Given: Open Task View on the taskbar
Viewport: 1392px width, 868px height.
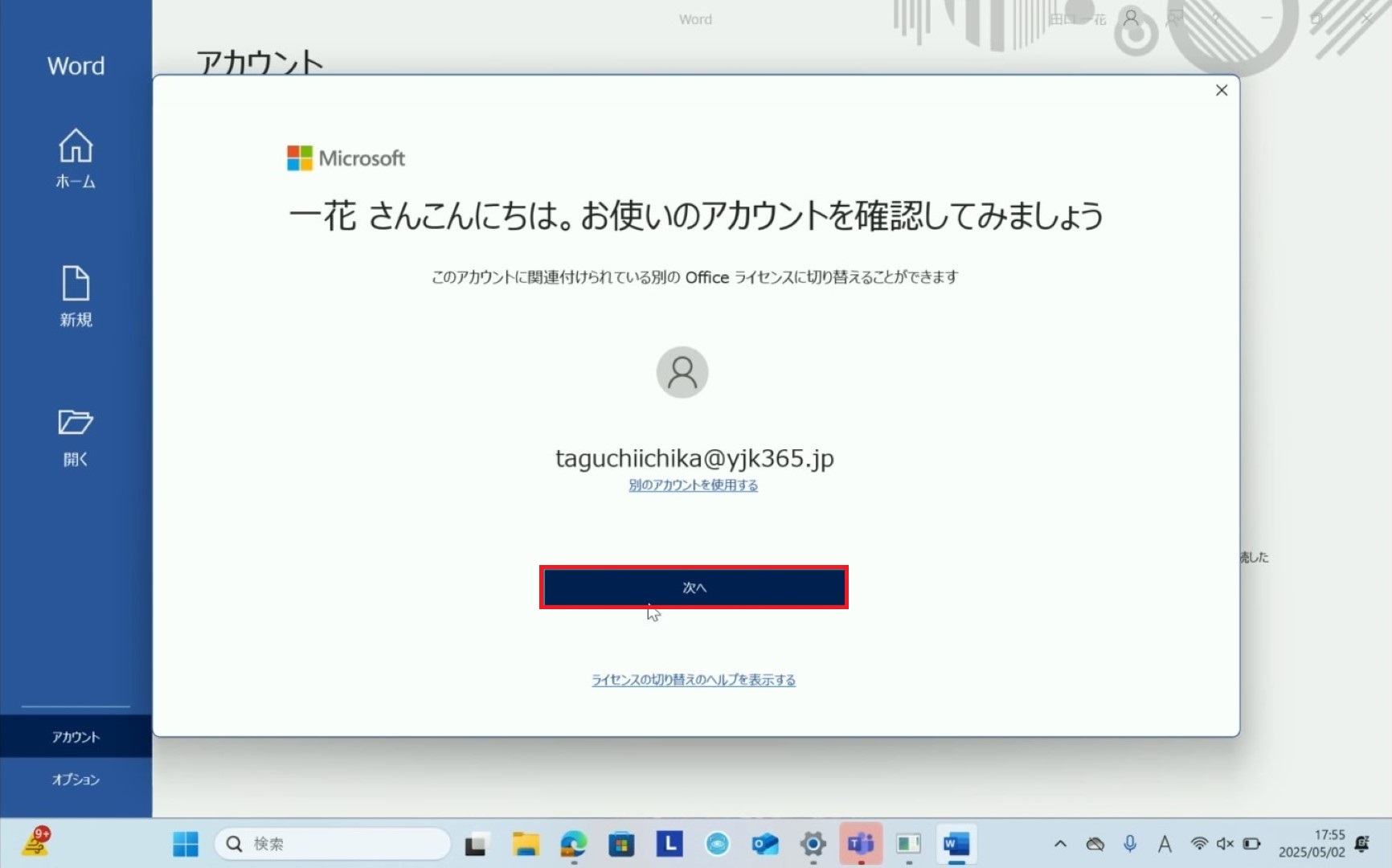Looking at the screenshot, I should click(475, 844).
